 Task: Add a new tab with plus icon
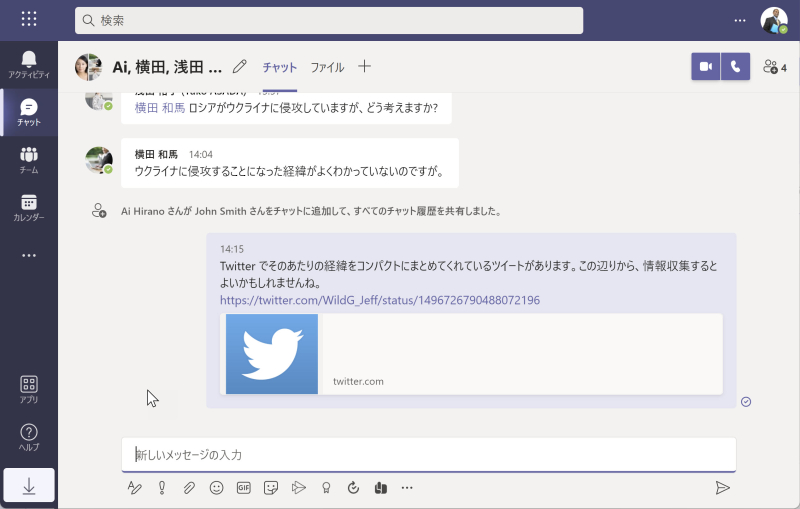pos(364,66)
